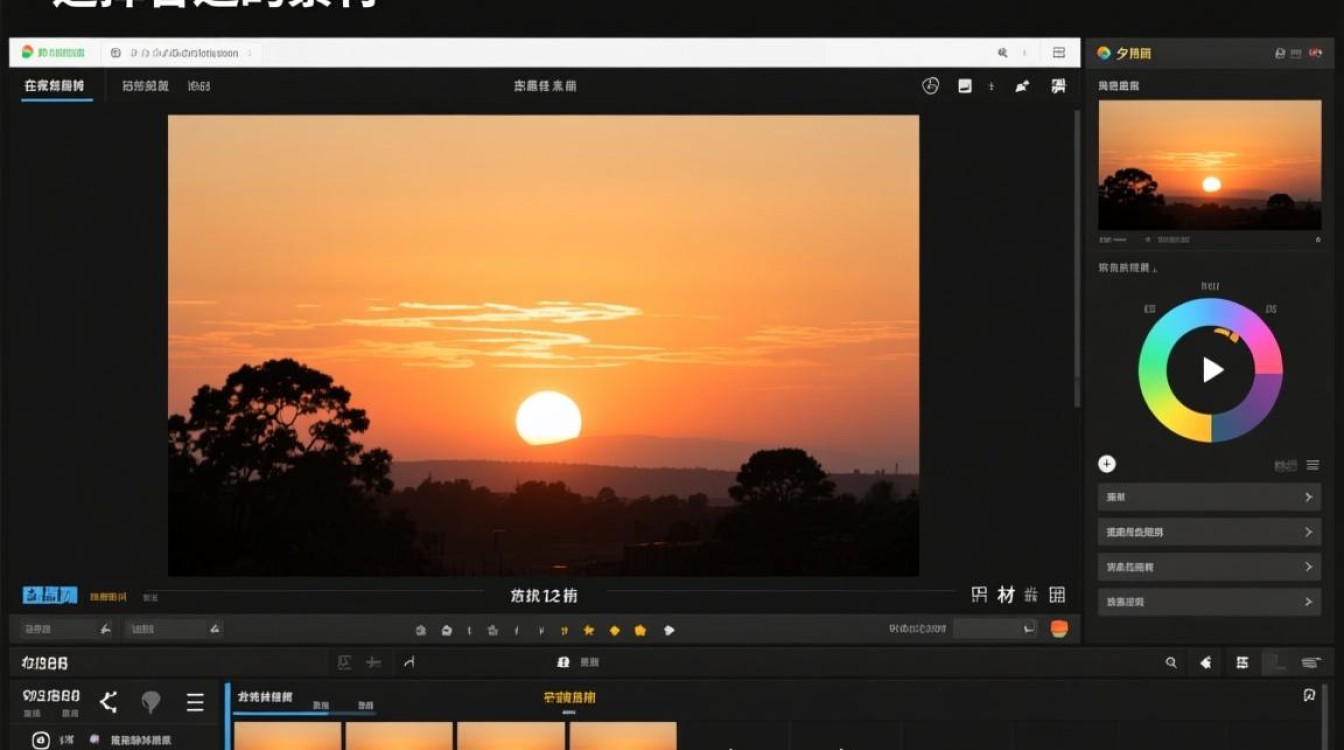Click the magnifier icon in the white address bar
Viewport: 1344px width, 750px height.
(1002, 53)
